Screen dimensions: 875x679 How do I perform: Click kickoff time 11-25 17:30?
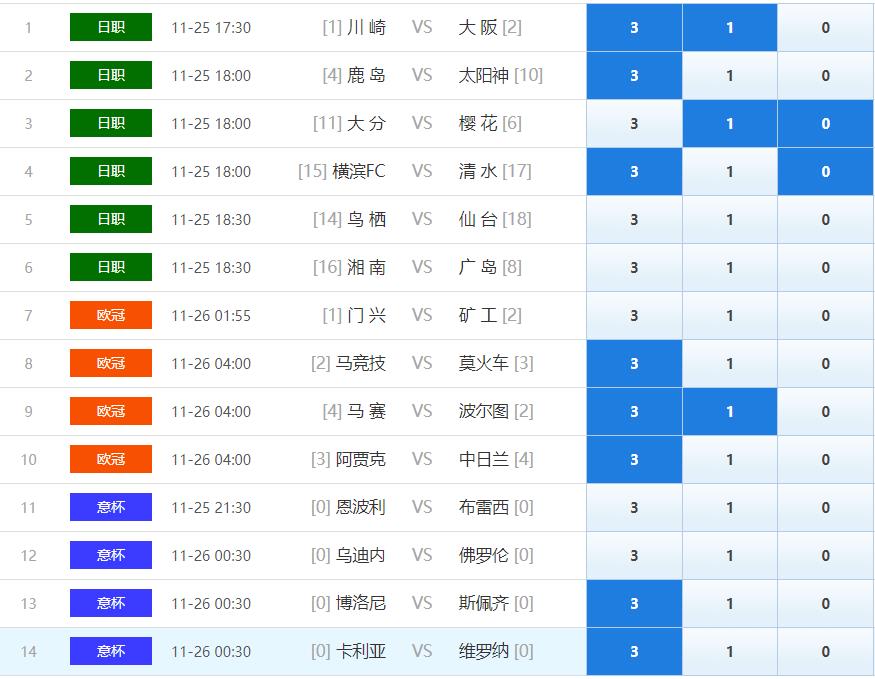211,28
